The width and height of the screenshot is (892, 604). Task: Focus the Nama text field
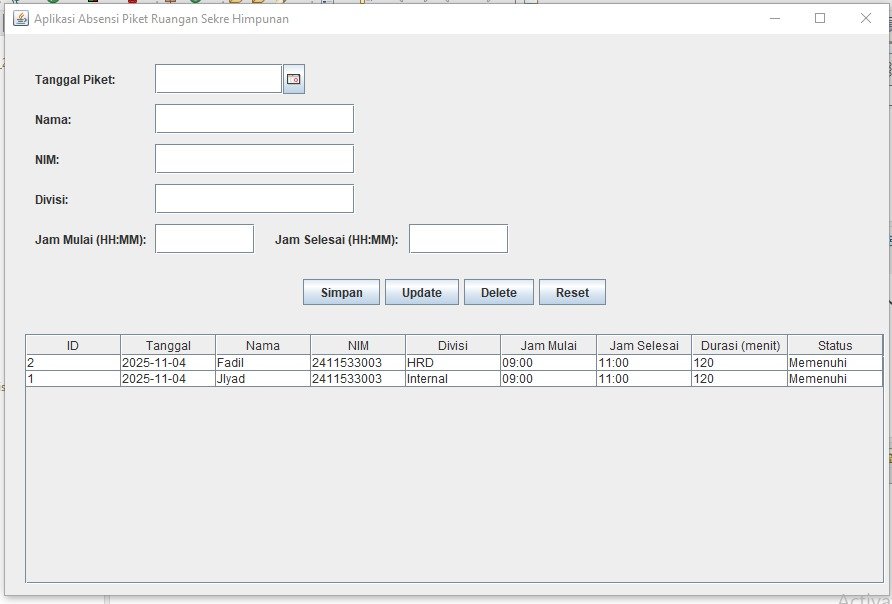click(254, 119)
